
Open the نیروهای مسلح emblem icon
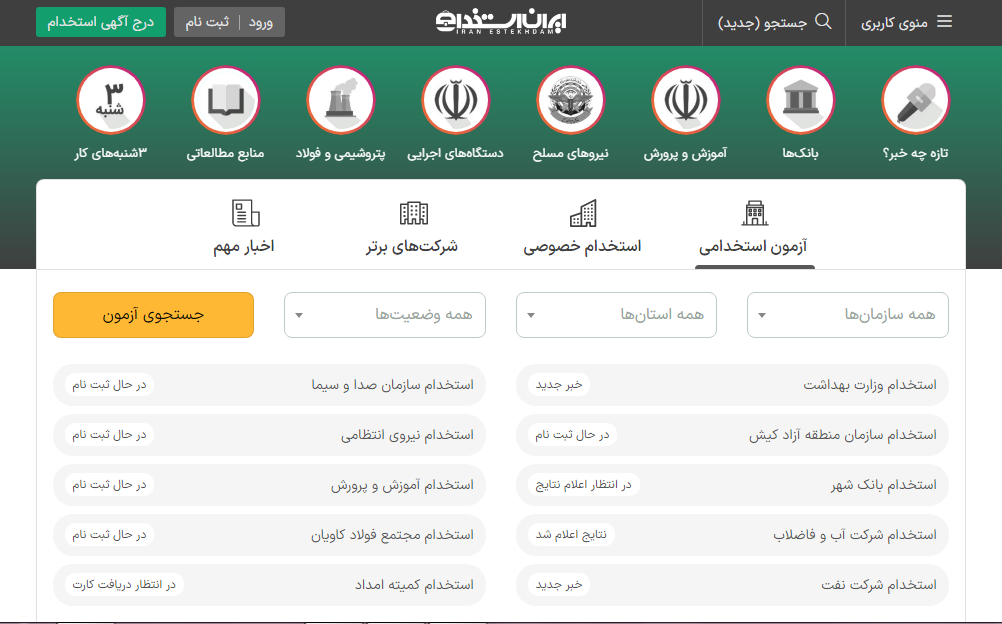pyautogui.click(x=570, y=100)
